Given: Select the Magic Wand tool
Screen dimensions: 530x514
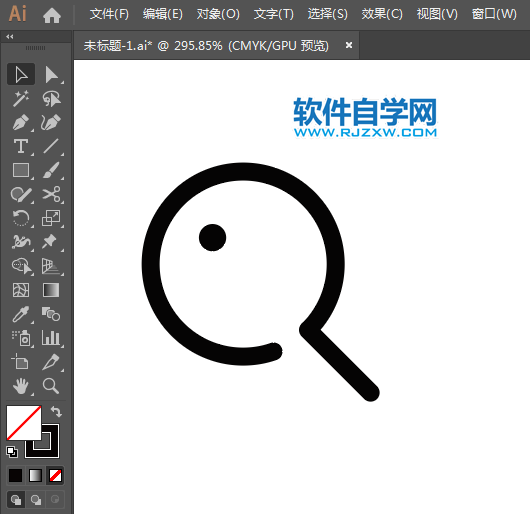Looking at the screenshot, I should (x=21, y=98).
